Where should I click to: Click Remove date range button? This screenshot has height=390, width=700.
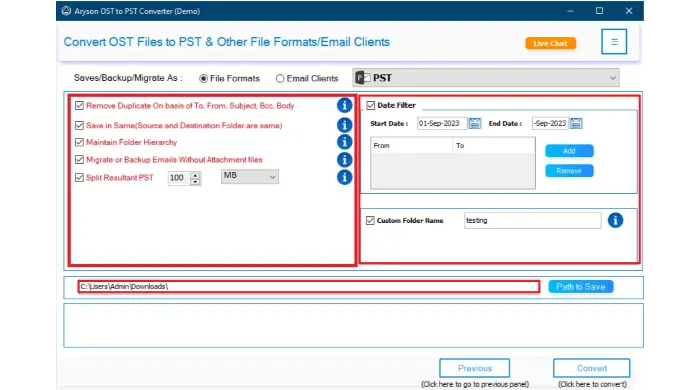569,170
